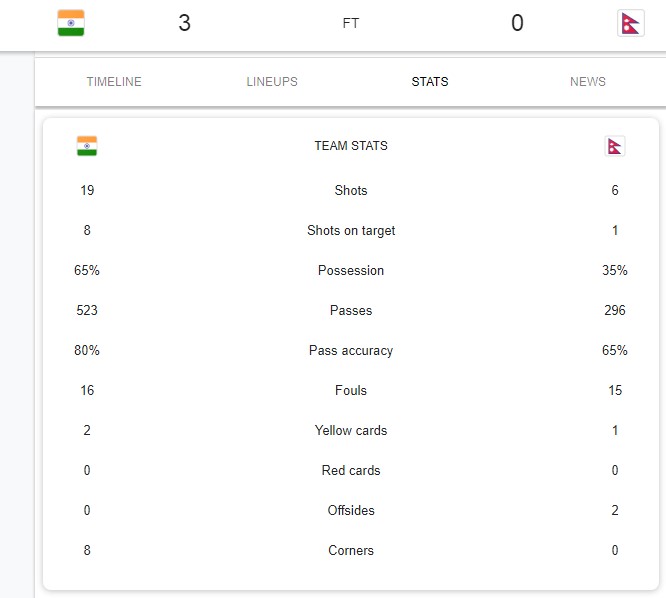Click the Team Stats heading
The width and height of the screenshot is (666, 598).
351,146
